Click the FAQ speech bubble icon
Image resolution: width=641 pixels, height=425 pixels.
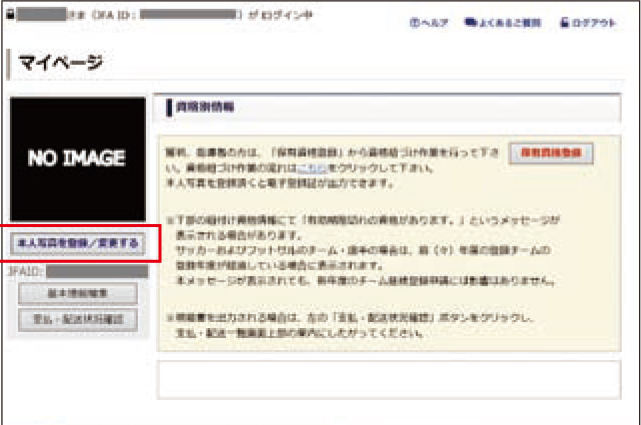[x=469, y=22]
